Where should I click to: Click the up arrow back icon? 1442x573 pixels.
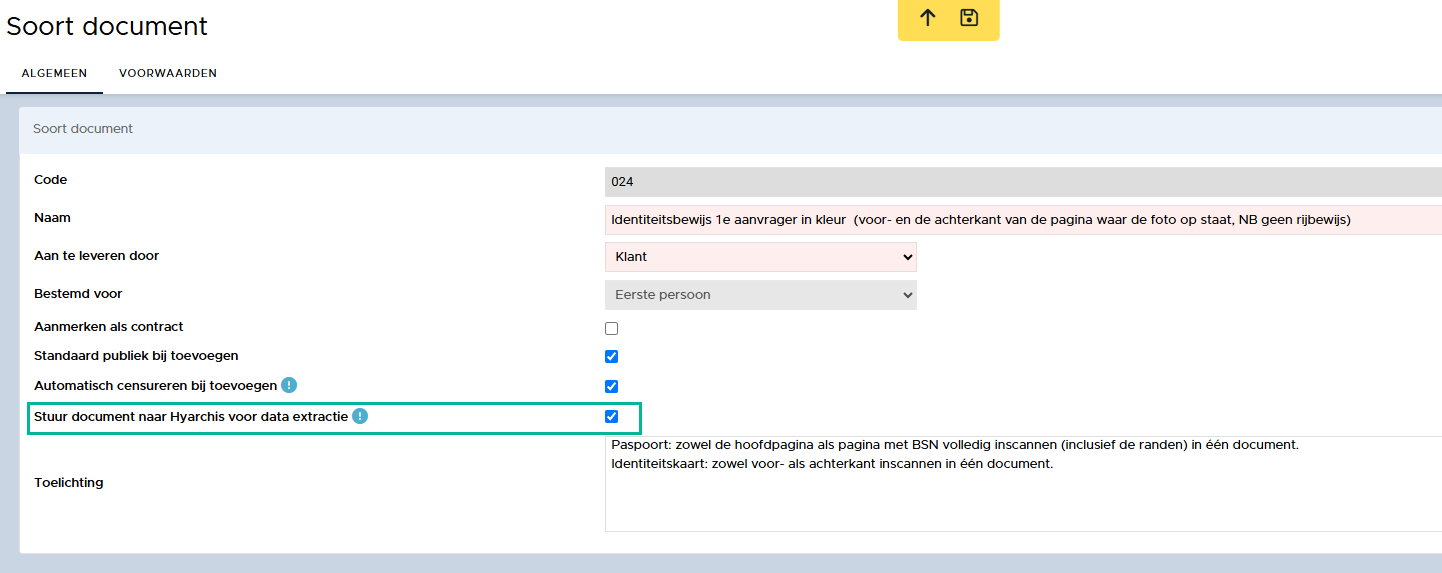928,17
